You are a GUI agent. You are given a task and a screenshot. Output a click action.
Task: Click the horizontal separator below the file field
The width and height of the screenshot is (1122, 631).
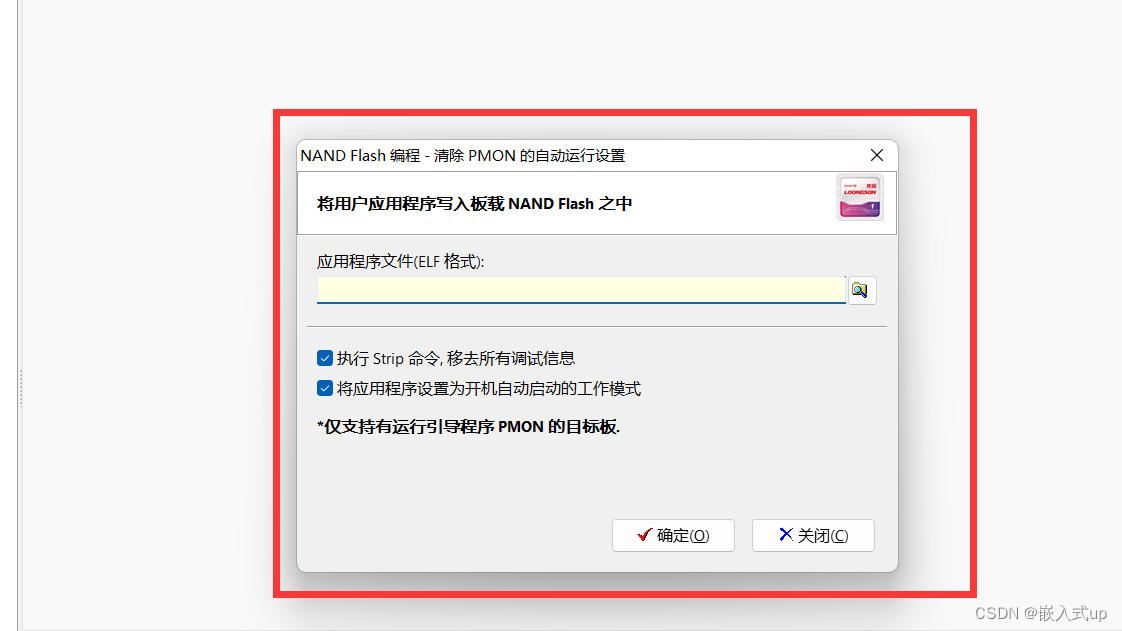597,326
